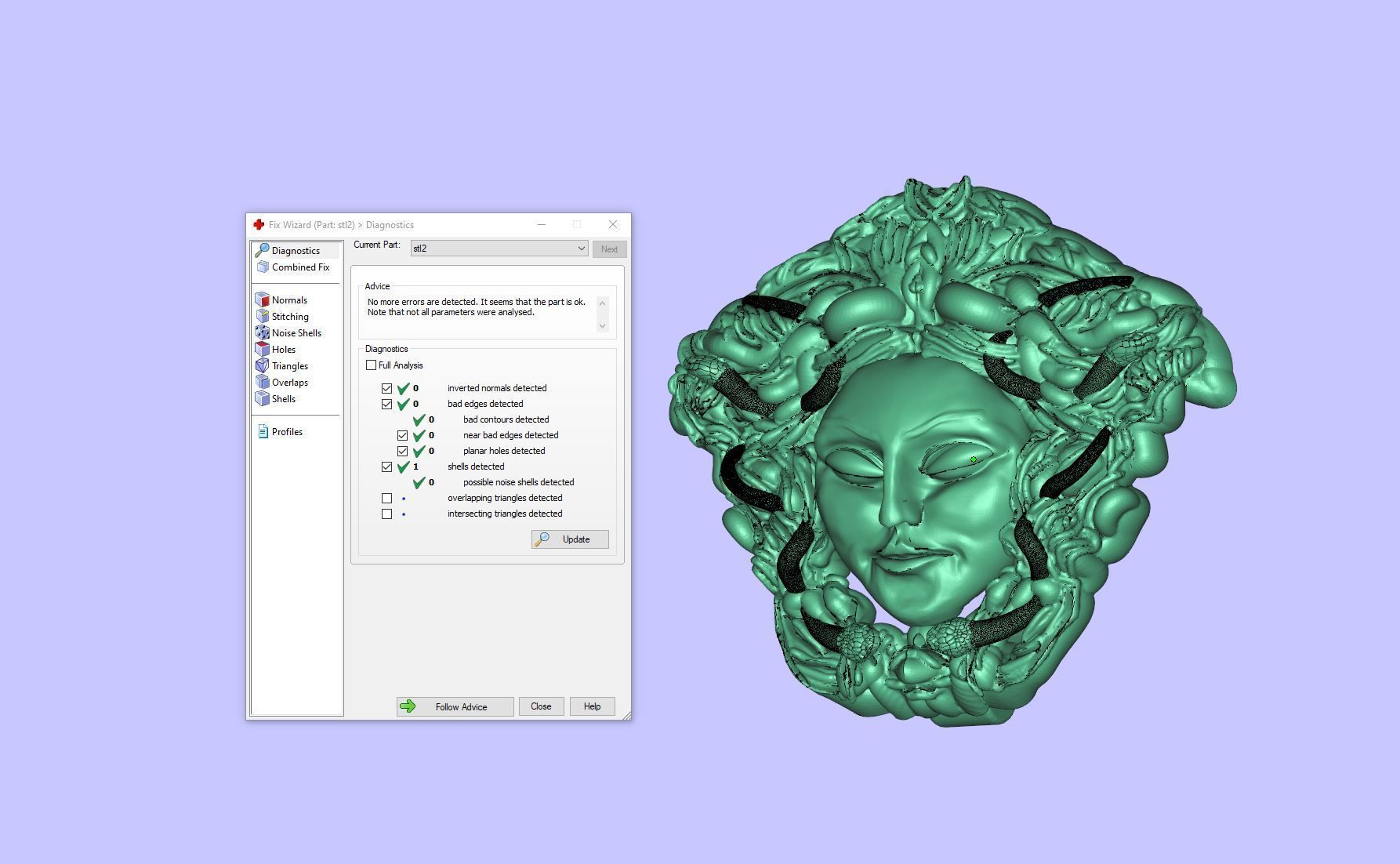The height and width of the screenshot is (864, 1400).
Task: Click the disabled Next button
Action: click(609, 249)
